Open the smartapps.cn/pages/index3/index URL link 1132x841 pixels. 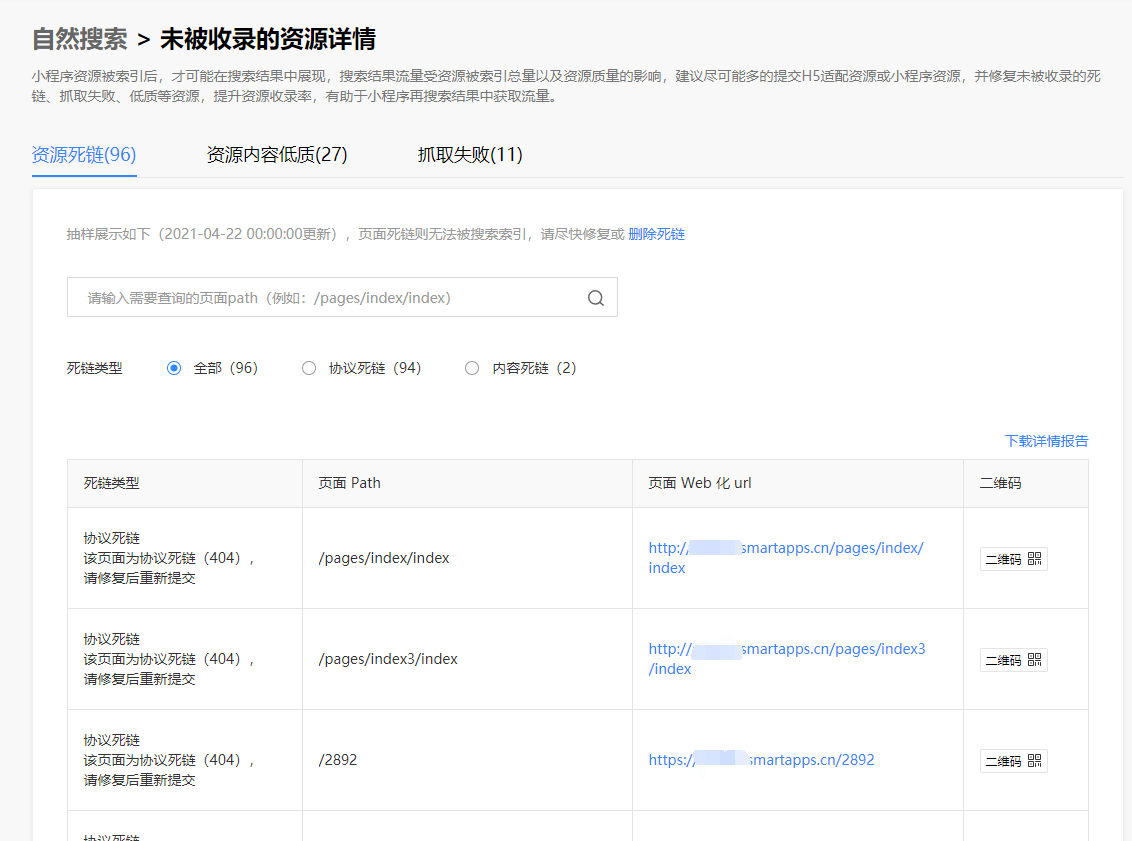[x=786, y=659]
